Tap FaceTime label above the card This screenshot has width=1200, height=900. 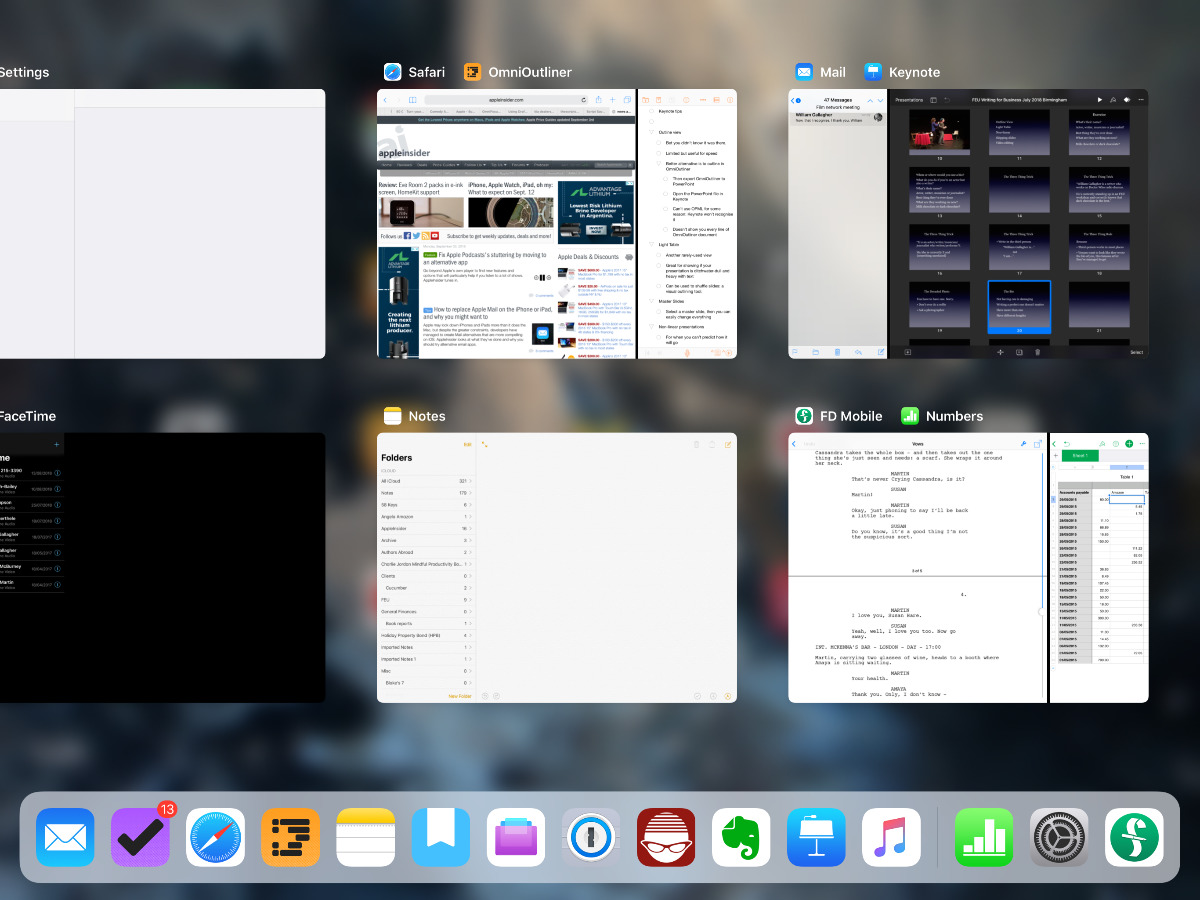click(x=28, y=416)
